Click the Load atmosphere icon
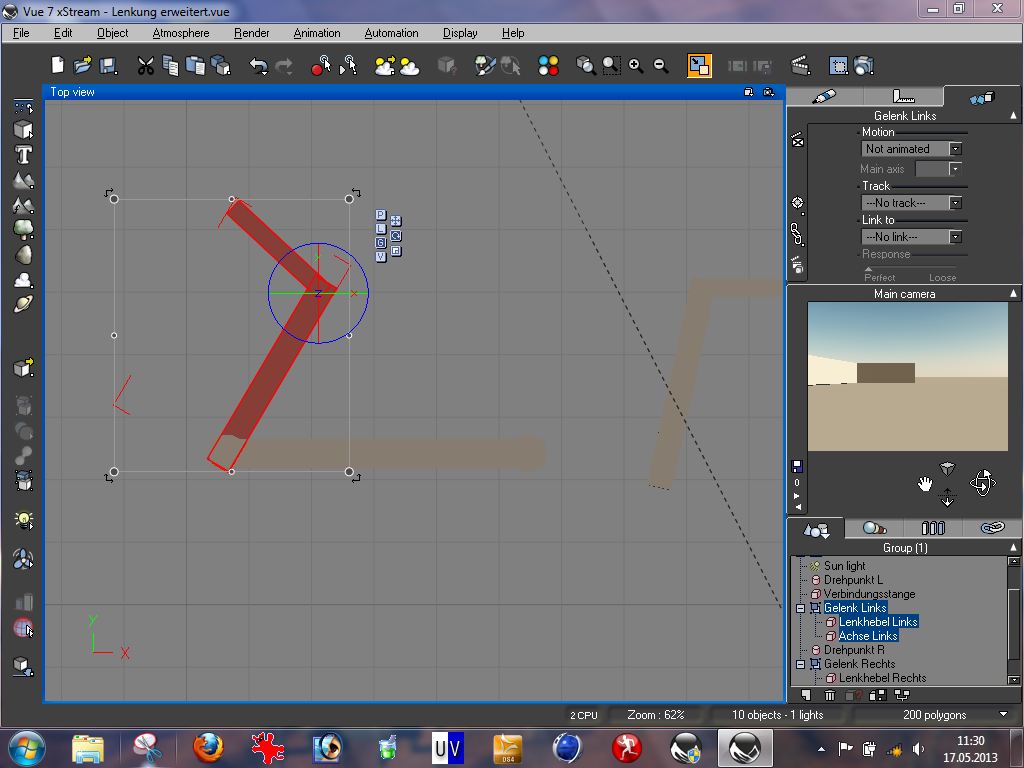1024x768 pixels. pyautogui.click(x=385, y=65)
